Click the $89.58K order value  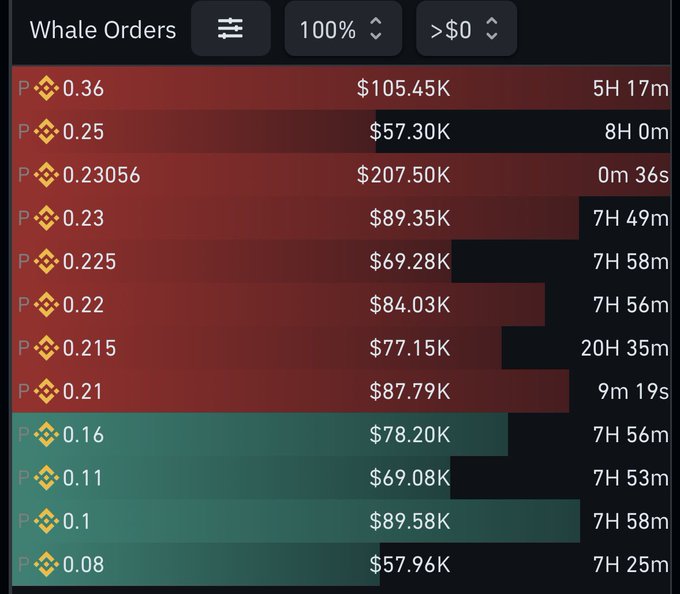[x=410, y=521]
